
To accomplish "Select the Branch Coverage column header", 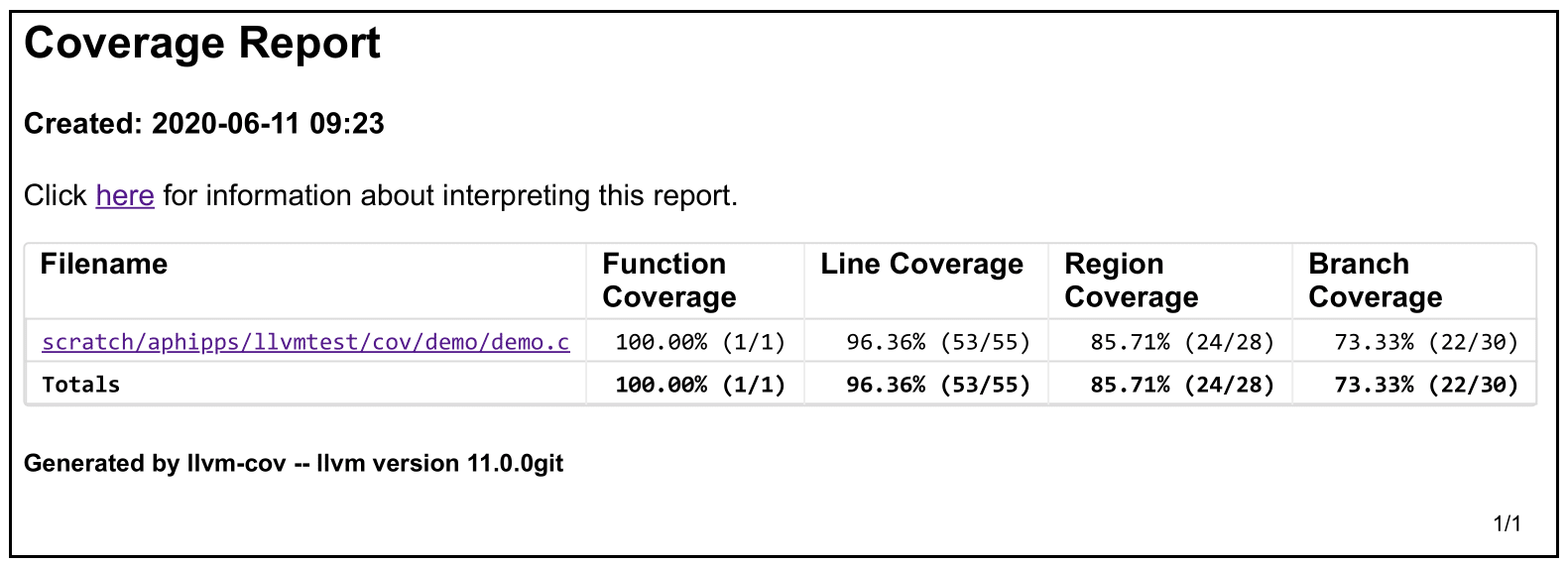I will 1375,281.
